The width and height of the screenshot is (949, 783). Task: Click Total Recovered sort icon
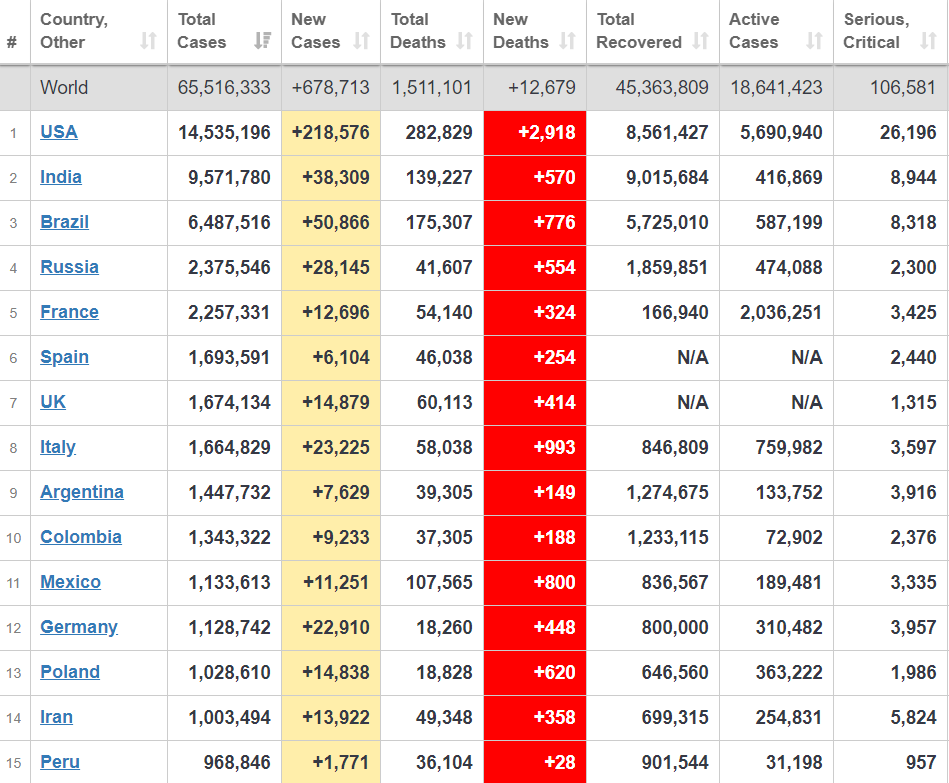pos(700,42)
